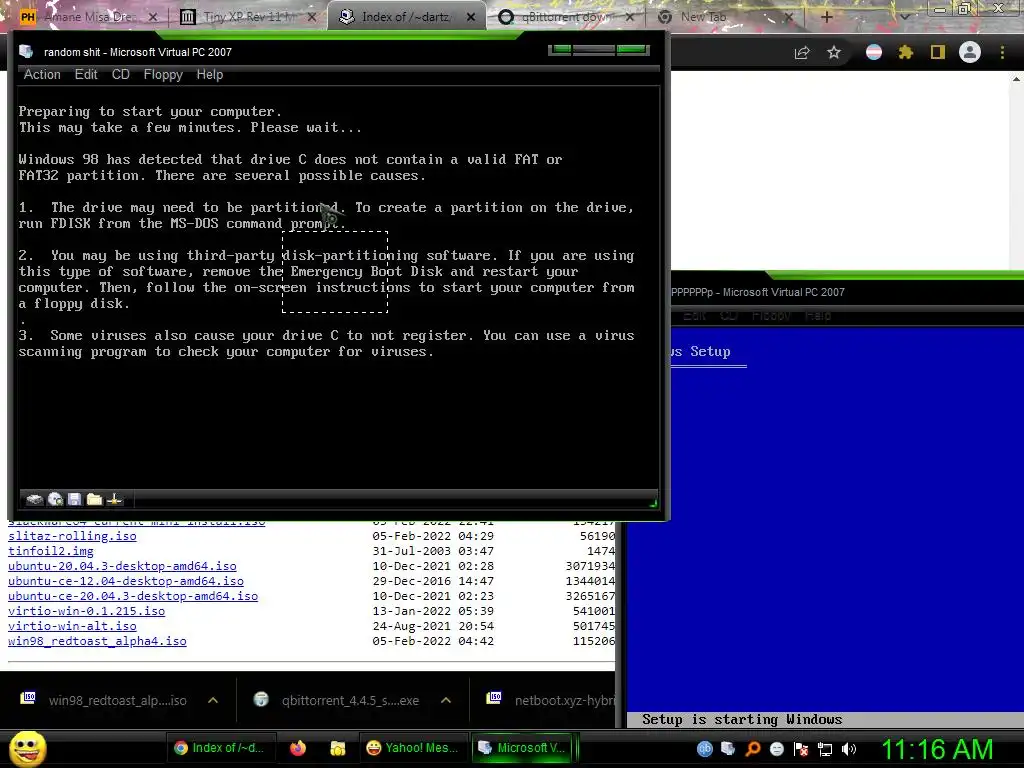Open ubuntu-ce-12.04-desktop-amd64.iso link
This screenshot has width=1024, height=768.
(x=126, y=581)
